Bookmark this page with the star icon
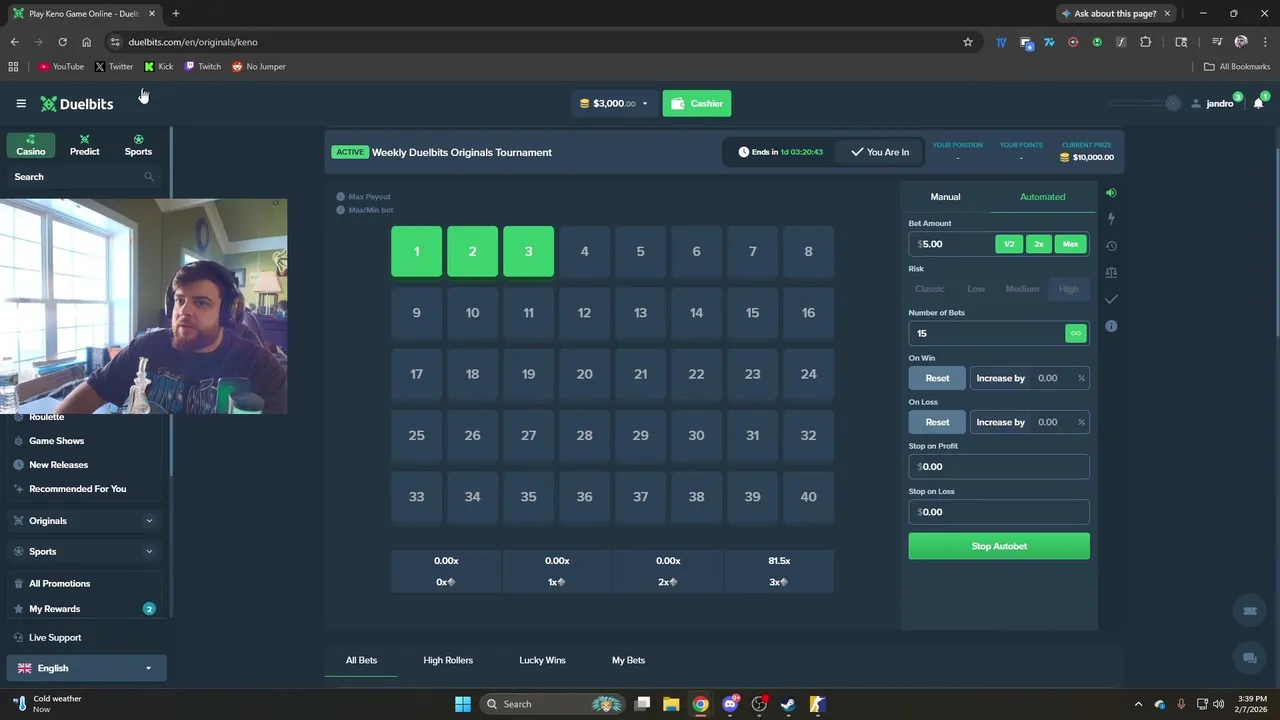The height and width of the screenshot is (720, 1280). click(968, 42)
